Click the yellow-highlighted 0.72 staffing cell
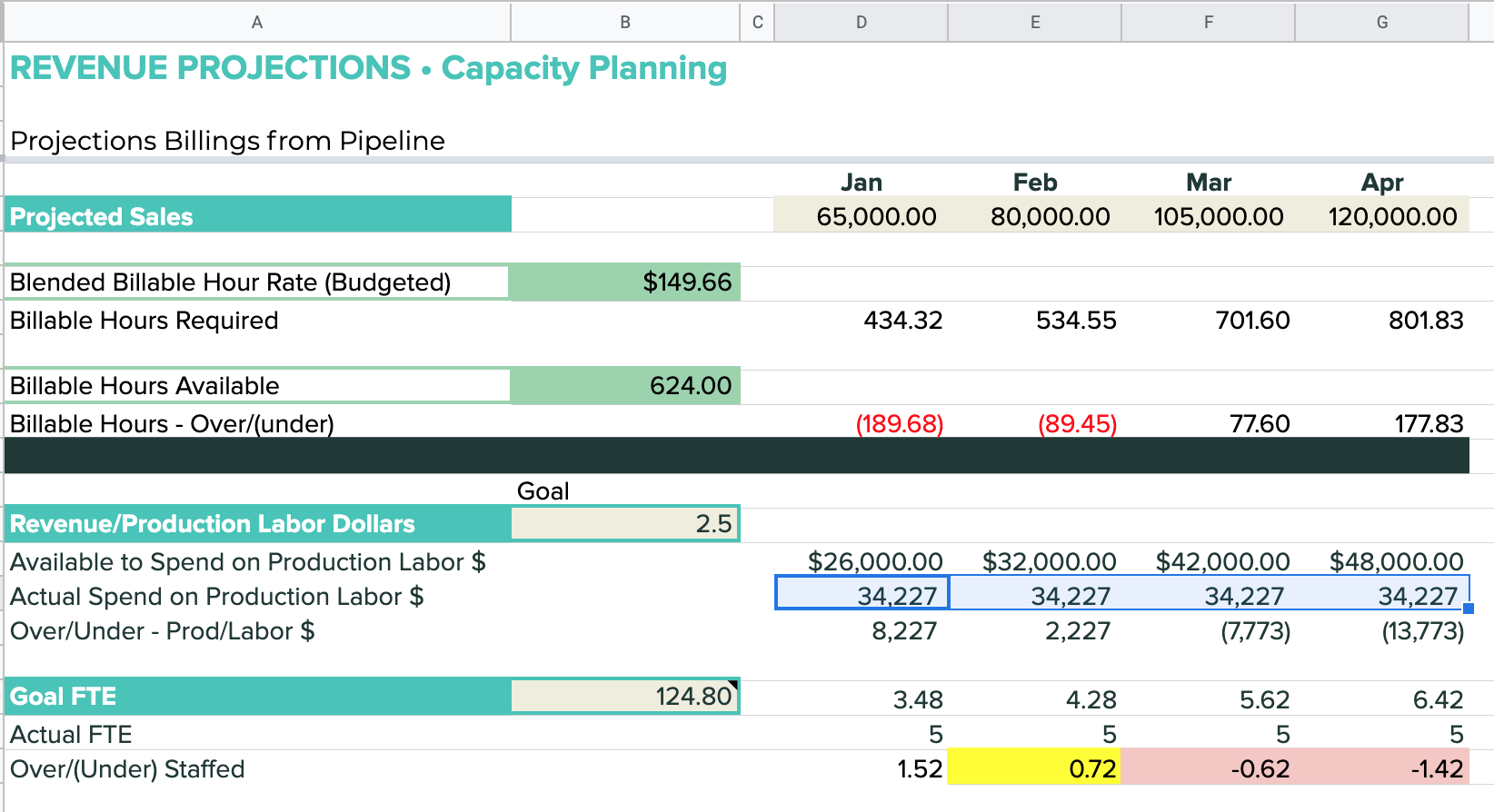The width and height of the screenshot is (1494, 812). [x=1034, y=768]
